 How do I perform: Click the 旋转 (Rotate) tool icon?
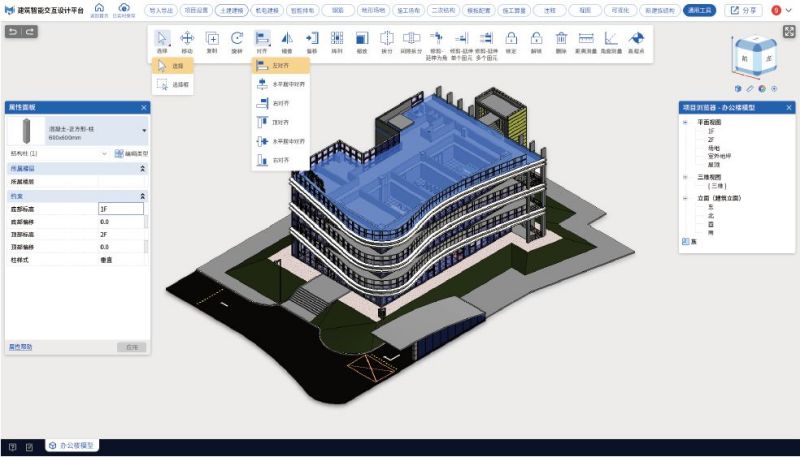point(237,41)
